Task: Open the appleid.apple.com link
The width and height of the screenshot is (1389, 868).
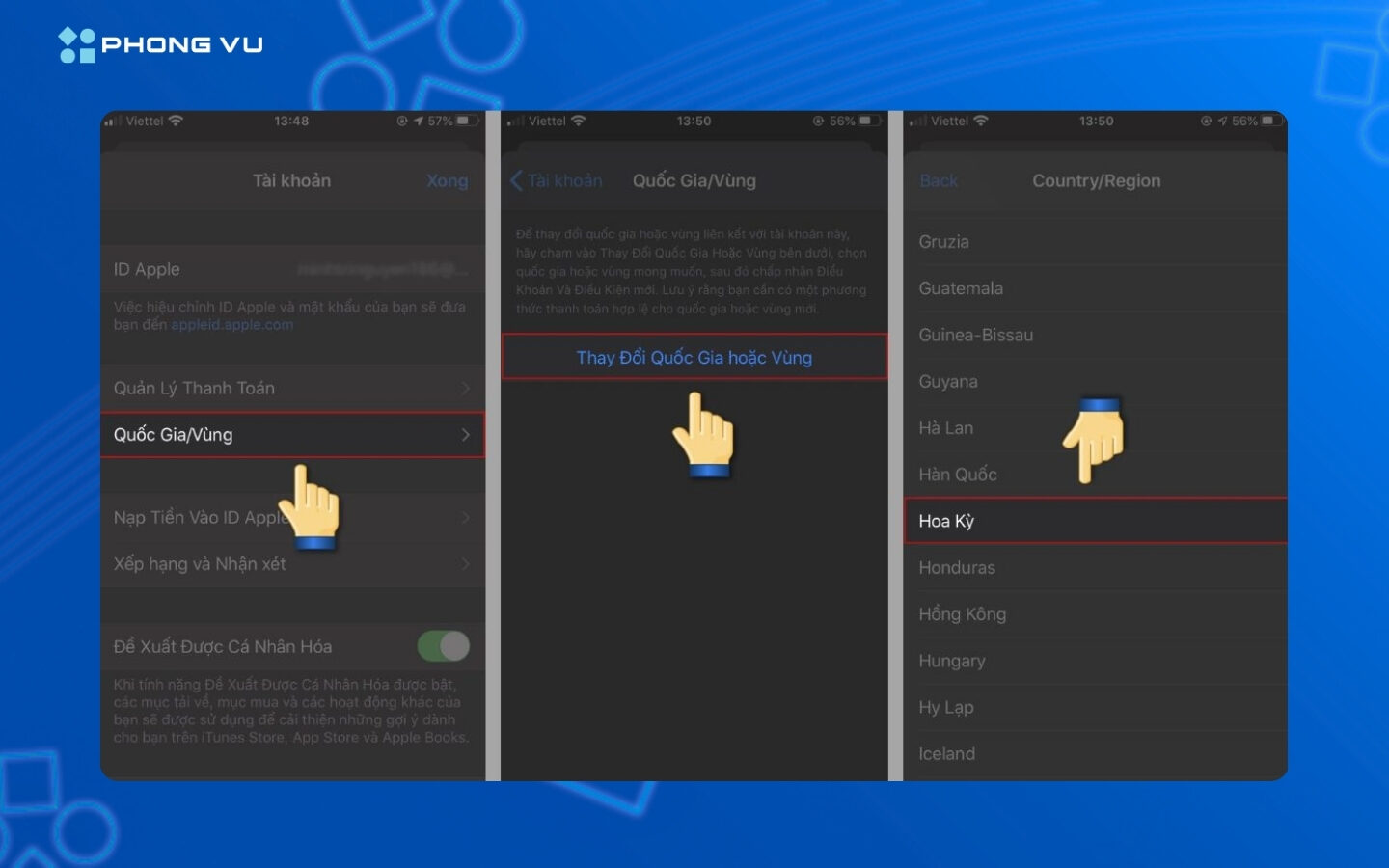Action: [x=232, y=325]
